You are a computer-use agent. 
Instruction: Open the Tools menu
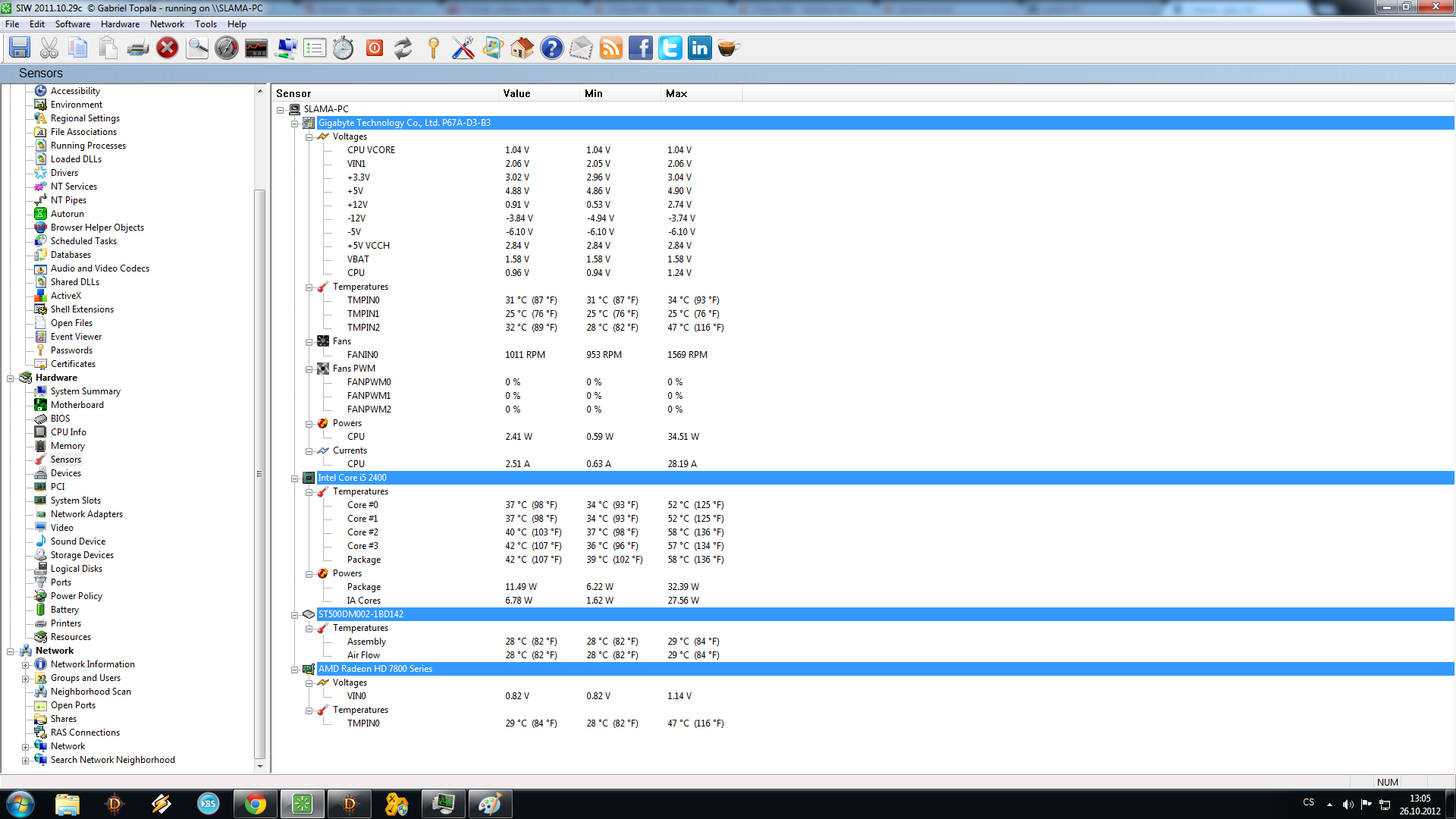[206, 24]
